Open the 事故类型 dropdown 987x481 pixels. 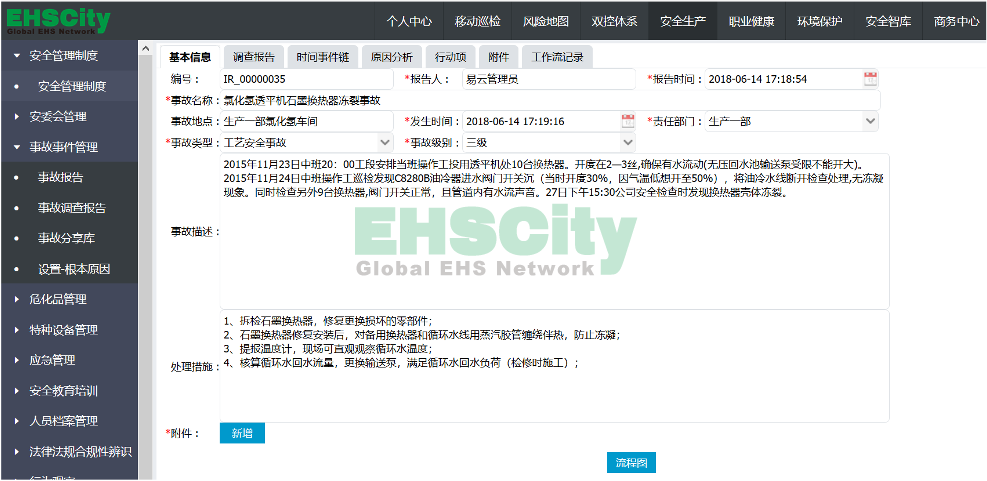tap(385, 142)
